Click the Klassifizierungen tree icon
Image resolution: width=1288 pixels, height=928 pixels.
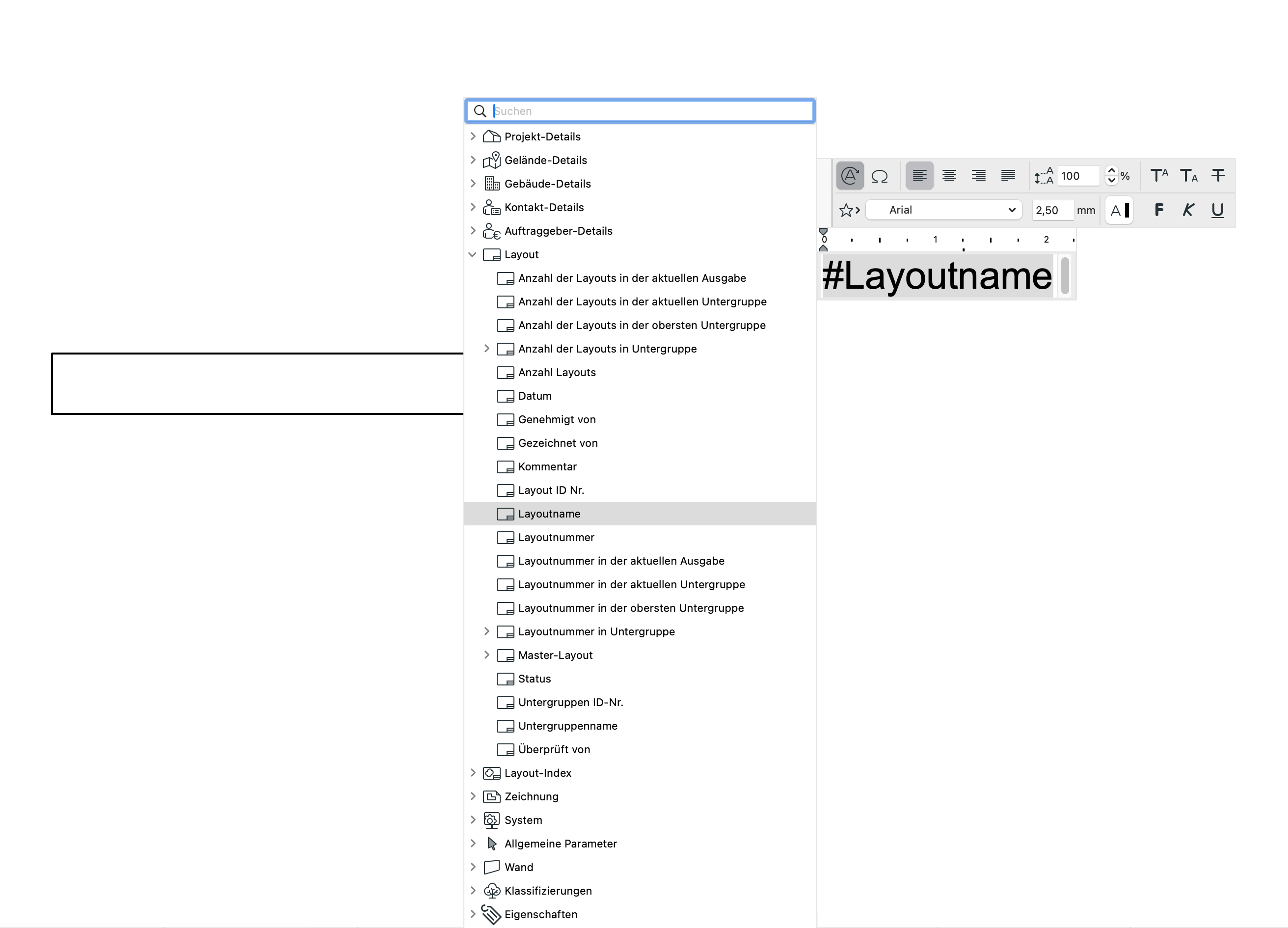point(492,891)
